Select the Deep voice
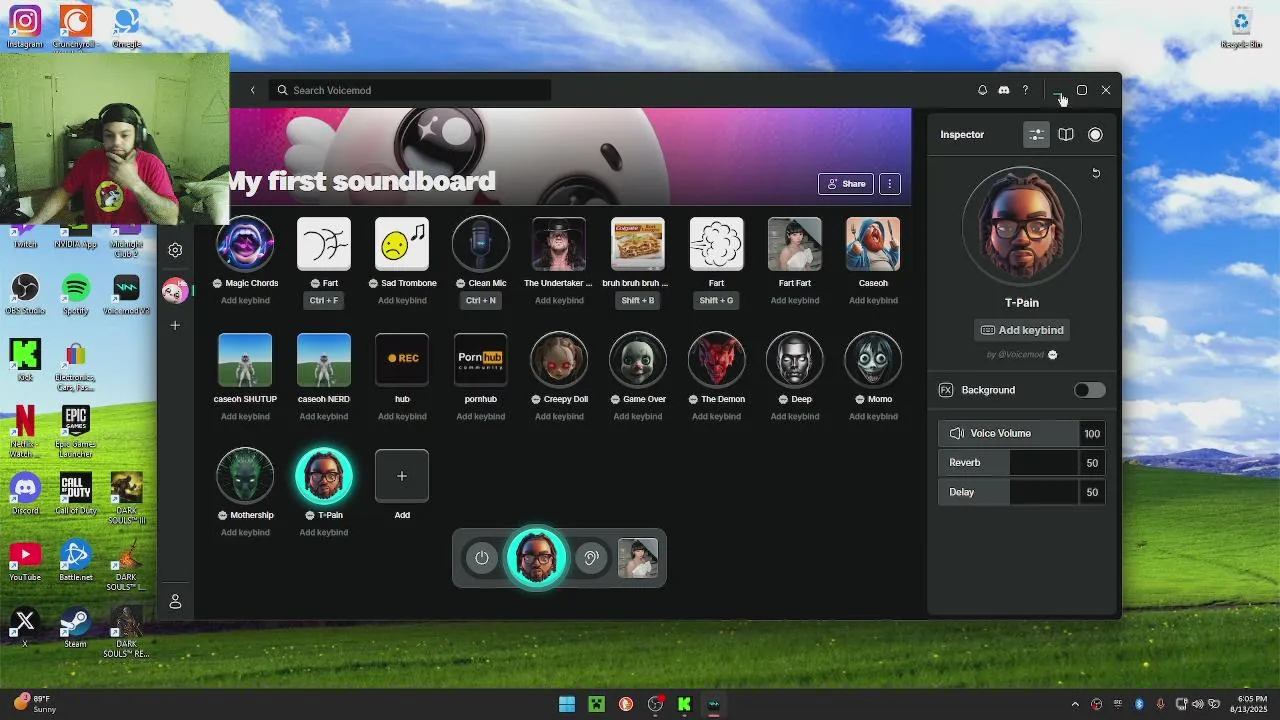Screen dimensions: 1280x720 point(795,360)
